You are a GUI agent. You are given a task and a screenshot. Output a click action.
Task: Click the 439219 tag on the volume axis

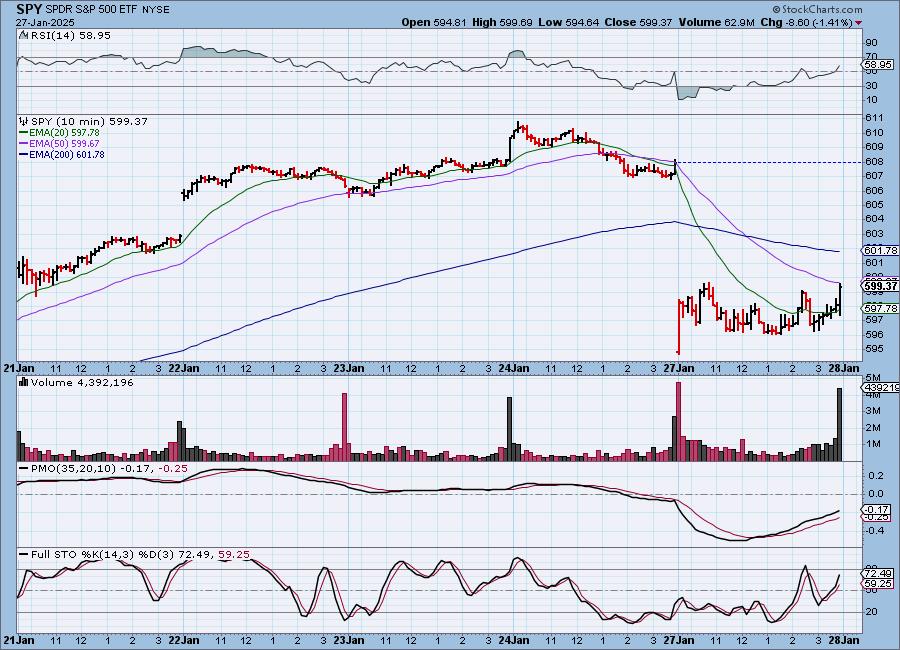point(880,388)
